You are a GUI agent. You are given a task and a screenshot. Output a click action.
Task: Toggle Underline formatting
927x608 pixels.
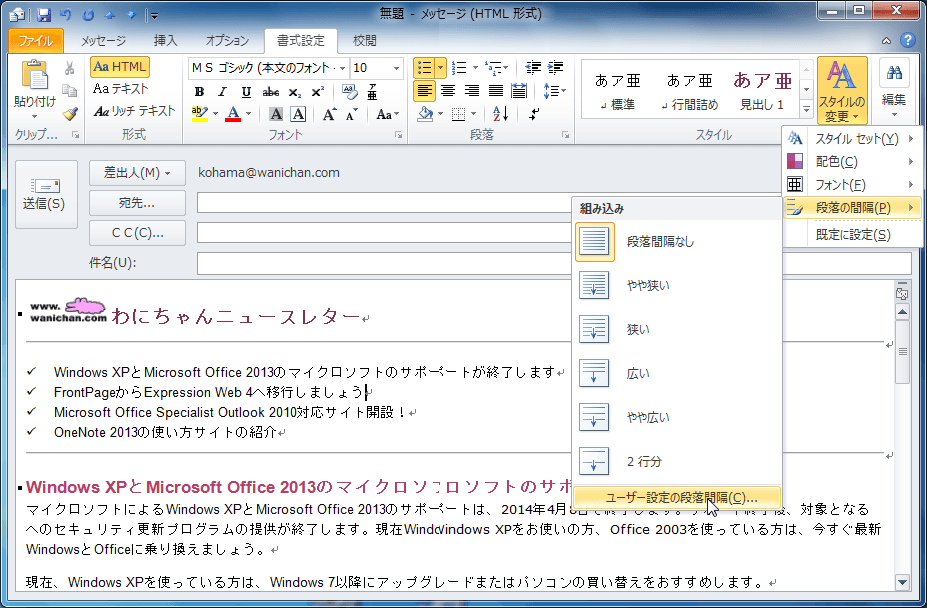246,92
